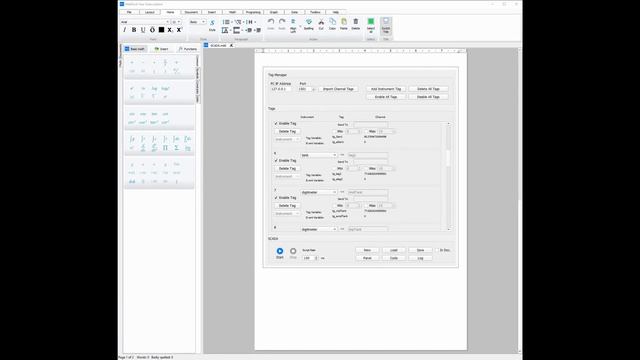The height and width of the screenshot is (360, 640).
Task: Click the Stop icon in SCADA section
Action: (x=293, y=251)
